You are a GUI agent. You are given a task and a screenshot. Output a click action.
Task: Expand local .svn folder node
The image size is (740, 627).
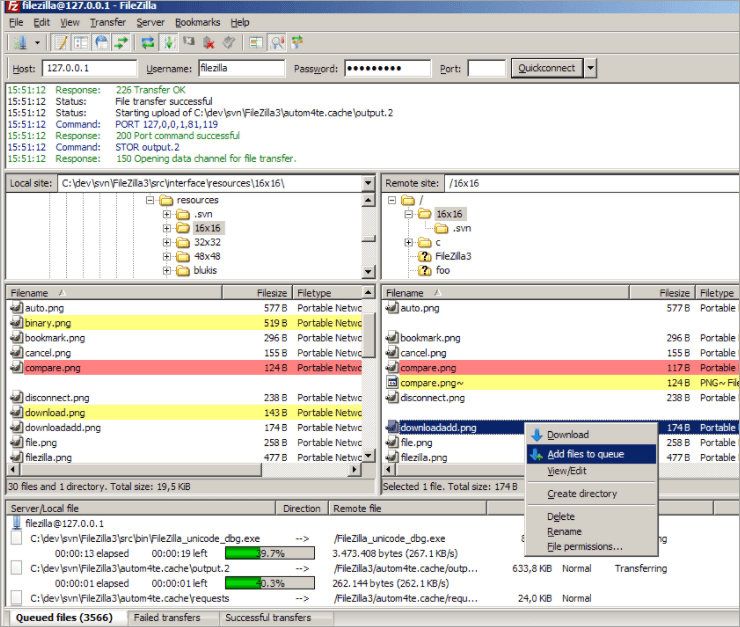[167, 214]
